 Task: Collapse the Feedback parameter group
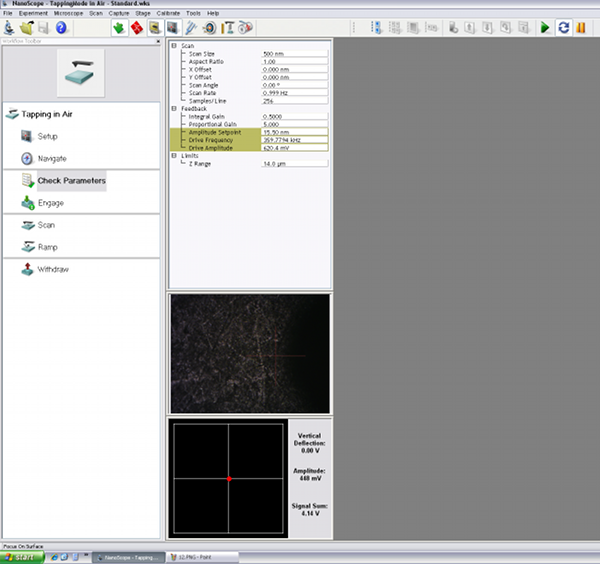click(175, 108)
